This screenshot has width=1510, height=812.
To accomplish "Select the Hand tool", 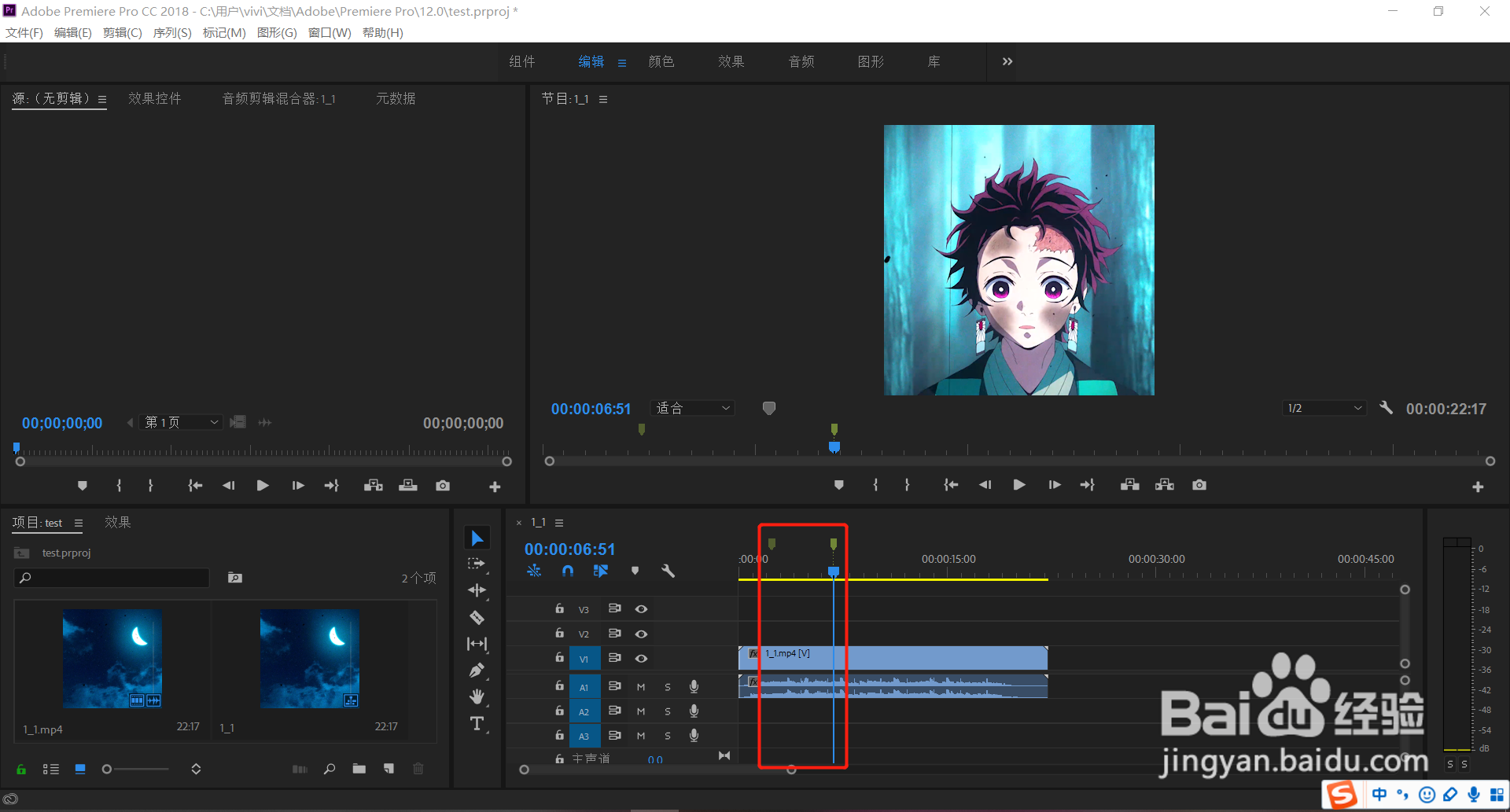I will click(x=477, y=696).
